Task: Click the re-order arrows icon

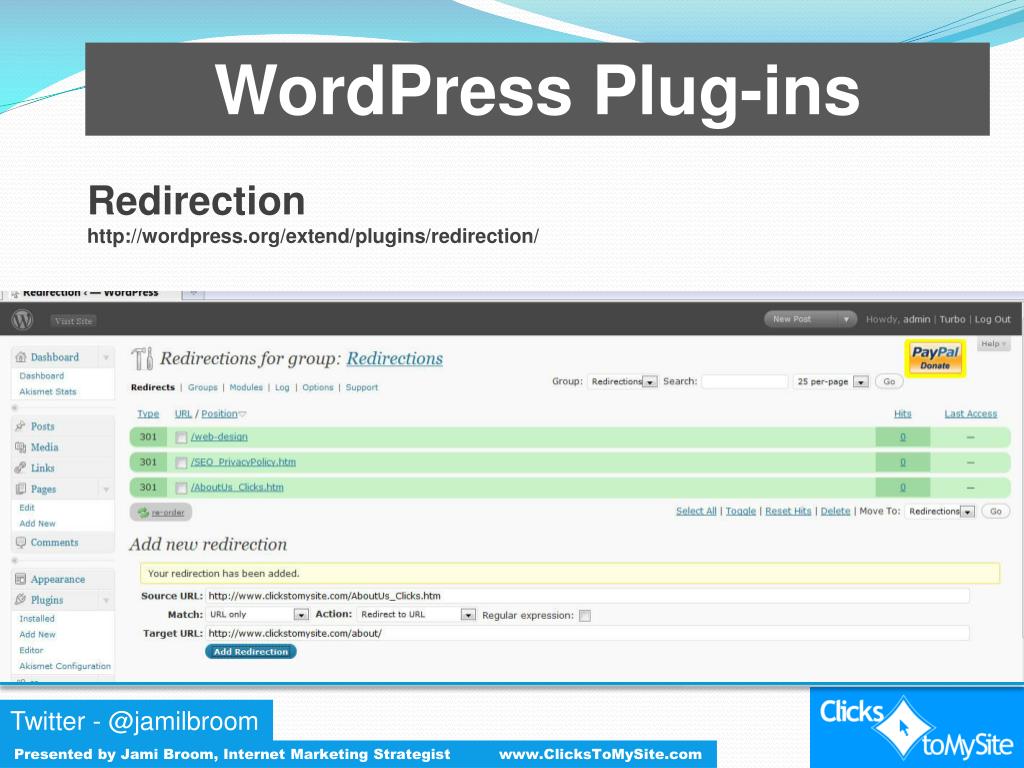Action: pyautogui.click(x=144, y=513)
